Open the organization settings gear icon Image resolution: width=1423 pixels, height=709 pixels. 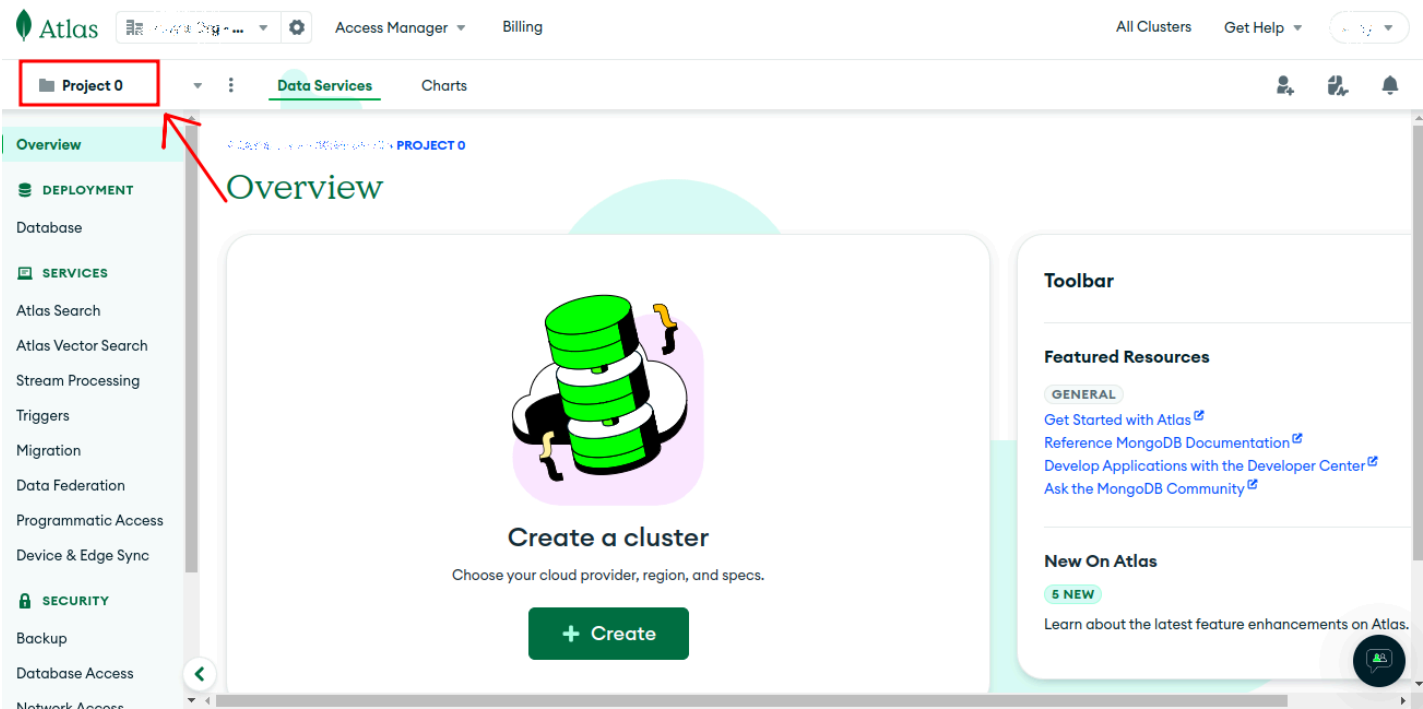point(296,27)
